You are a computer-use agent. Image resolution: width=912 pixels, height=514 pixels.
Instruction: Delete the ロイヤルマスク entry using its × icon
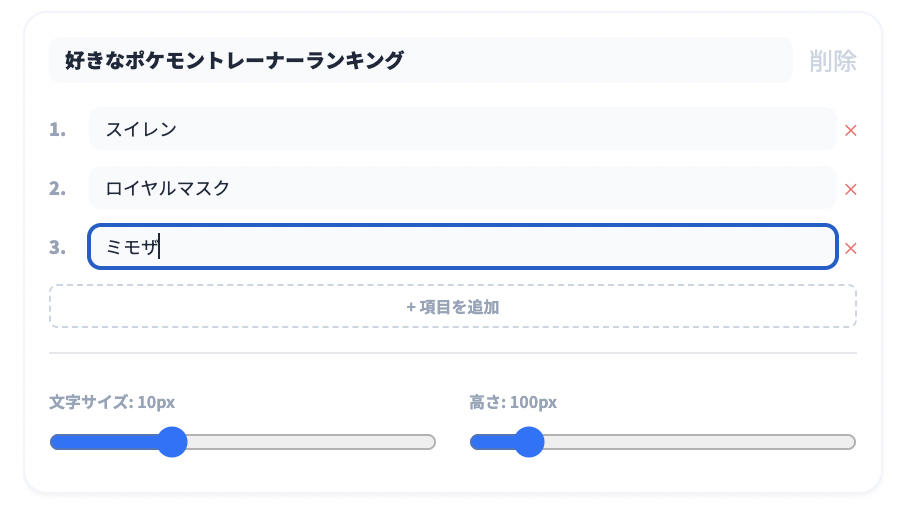coord(851,189)
